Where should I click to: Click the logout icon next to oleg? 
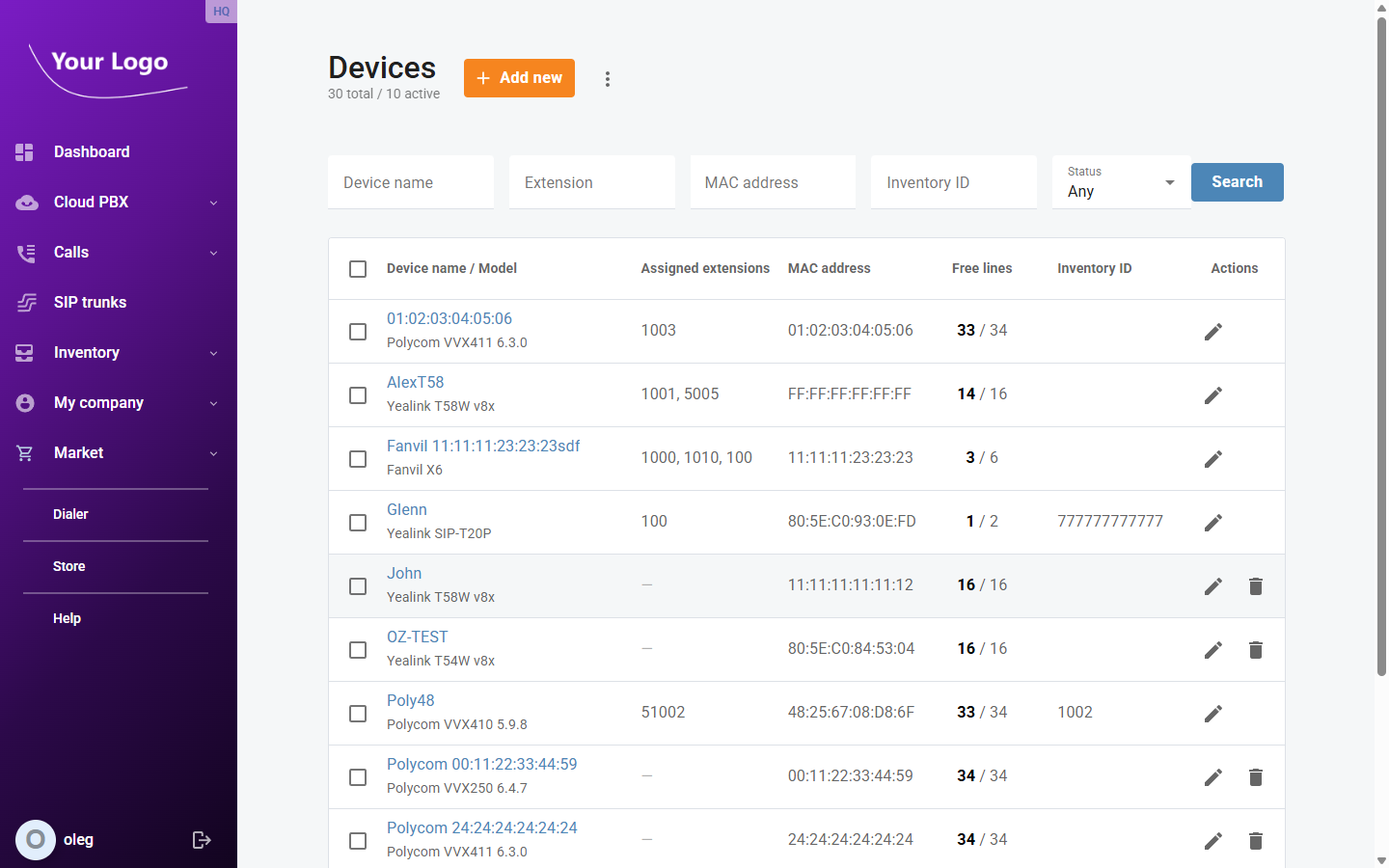[202, 839]
